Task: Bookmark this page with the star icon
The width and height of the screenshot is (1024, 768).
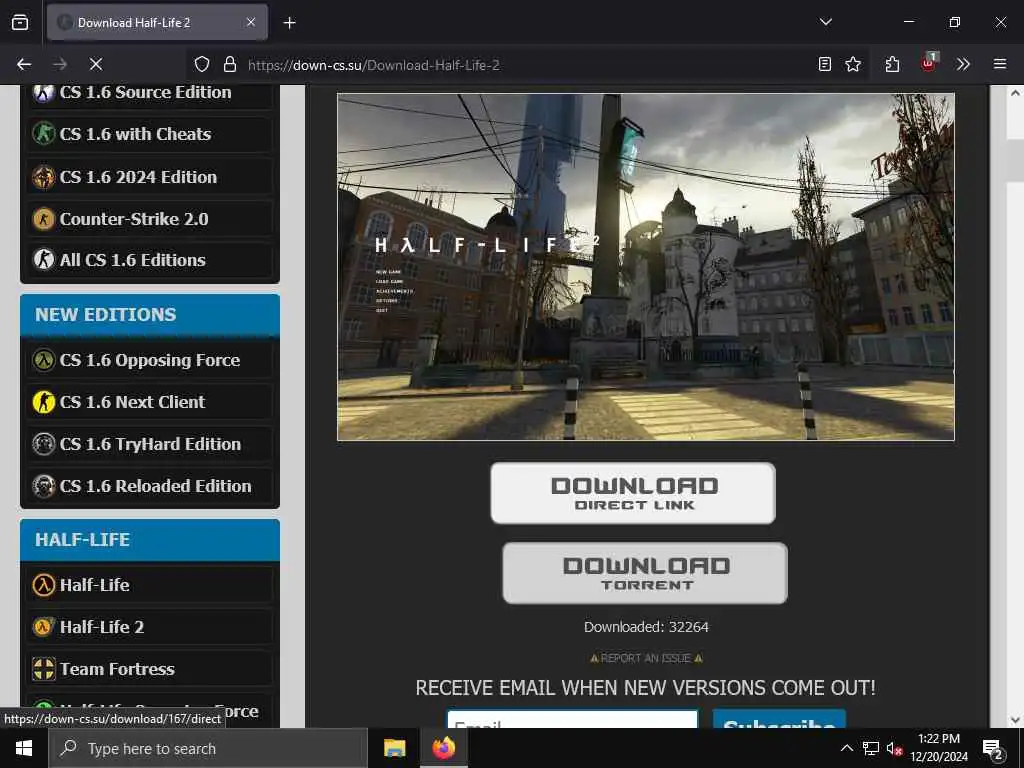Action: click(853, 64)
